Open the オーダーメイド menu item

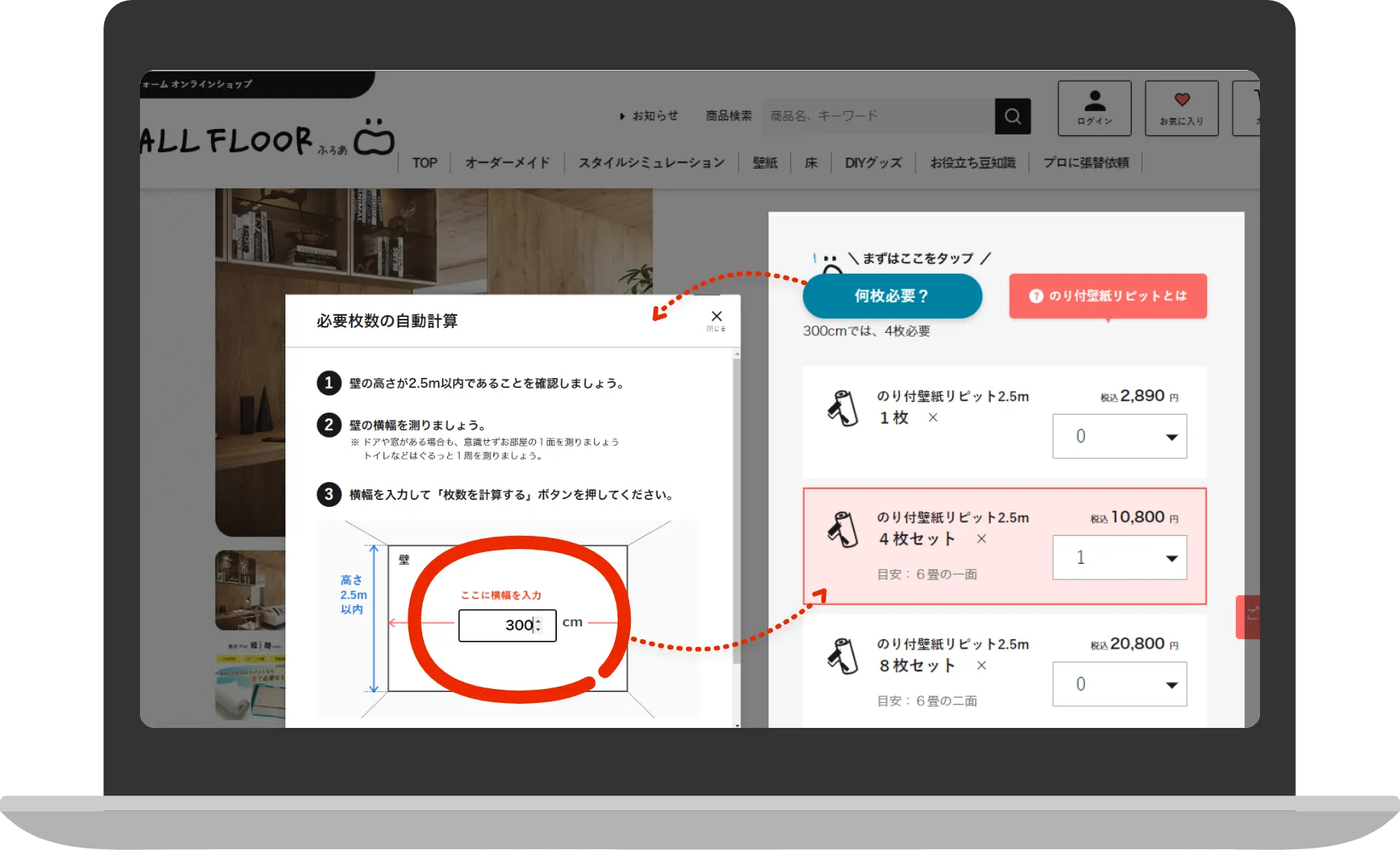tap(507, 163)
